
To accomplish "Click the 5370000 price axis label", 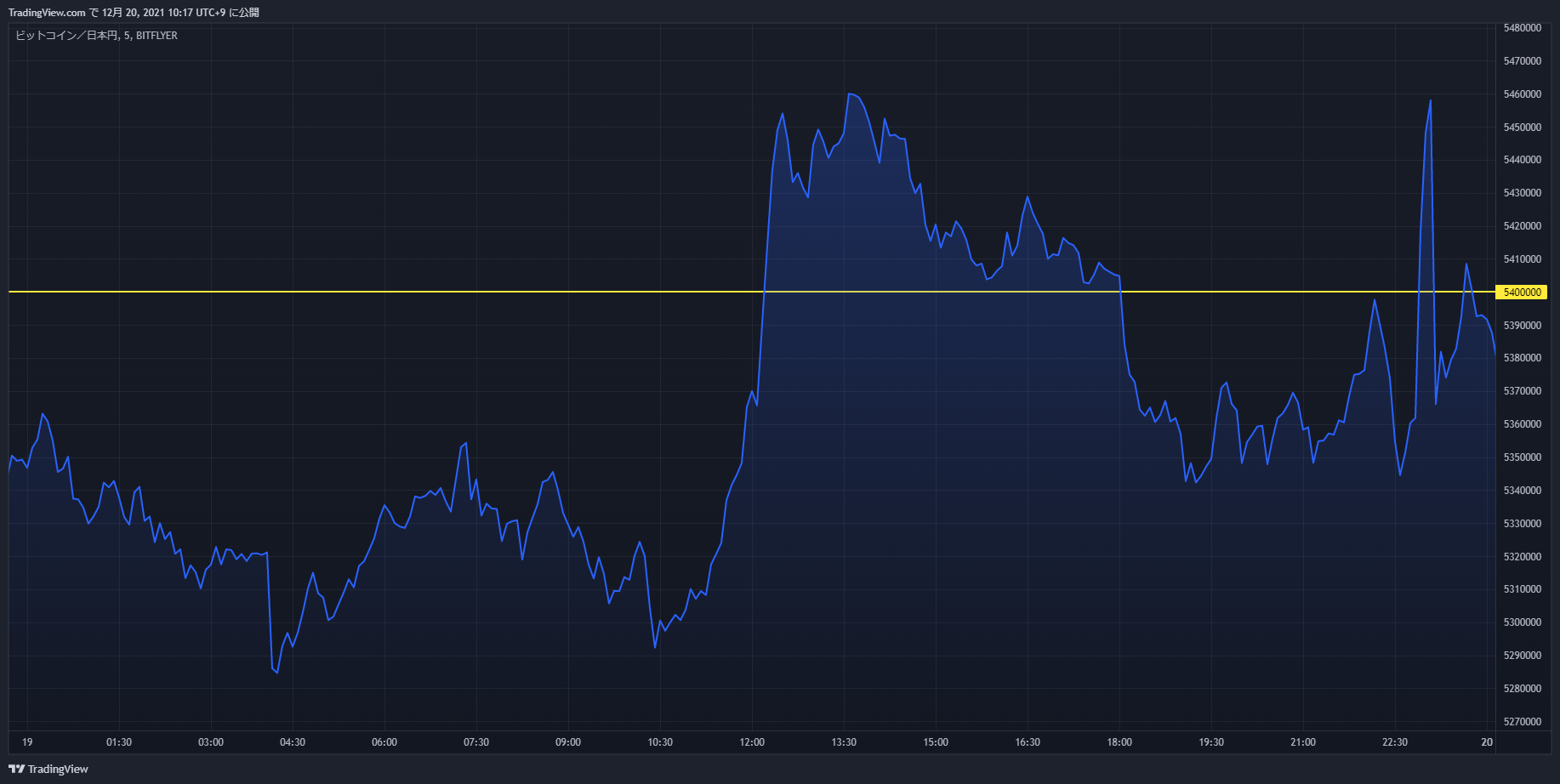I will [1523, 391].
